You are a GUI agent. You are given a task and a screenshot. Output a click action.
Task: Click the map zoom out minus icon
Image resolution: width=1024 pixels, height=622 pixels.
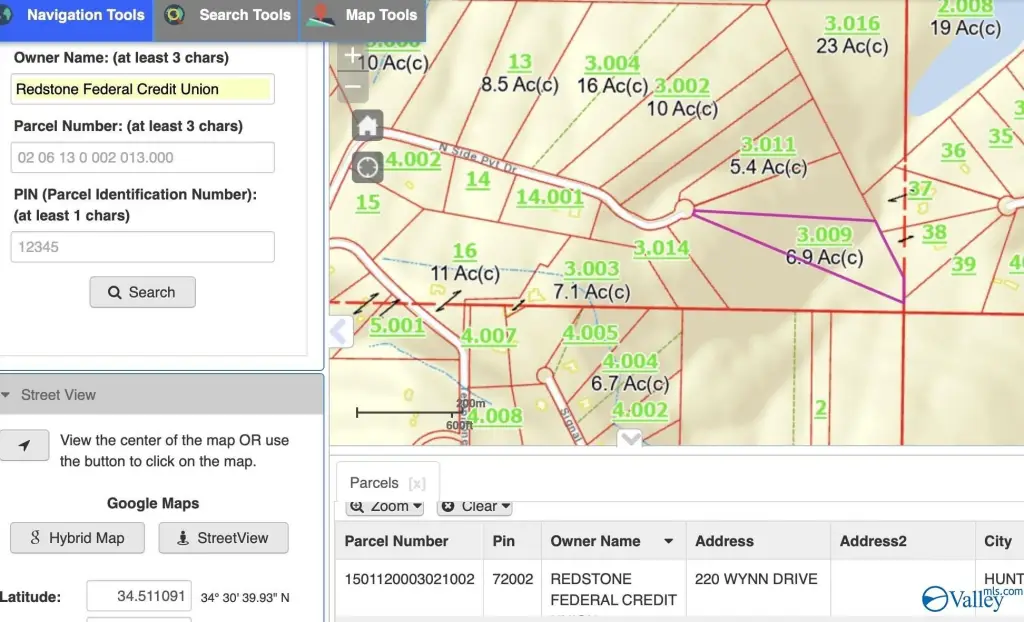tap(353, 87)
